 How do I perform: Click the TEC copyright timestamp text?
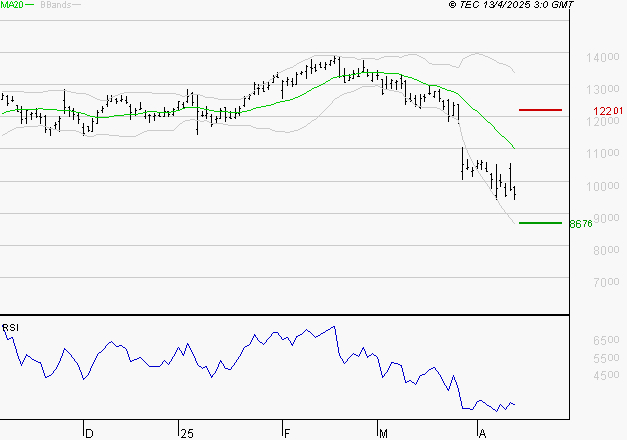click(x=511, y=5)
